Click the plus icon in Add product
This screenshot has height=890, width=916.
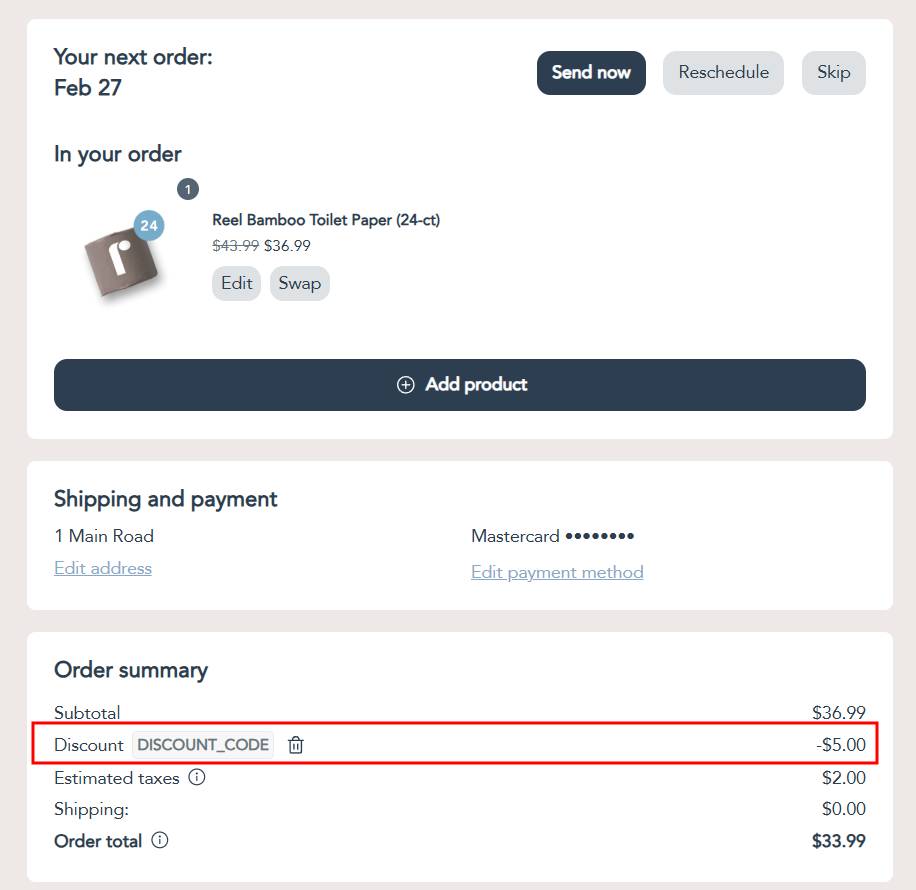pyautogui.click(x=405, y=385)
